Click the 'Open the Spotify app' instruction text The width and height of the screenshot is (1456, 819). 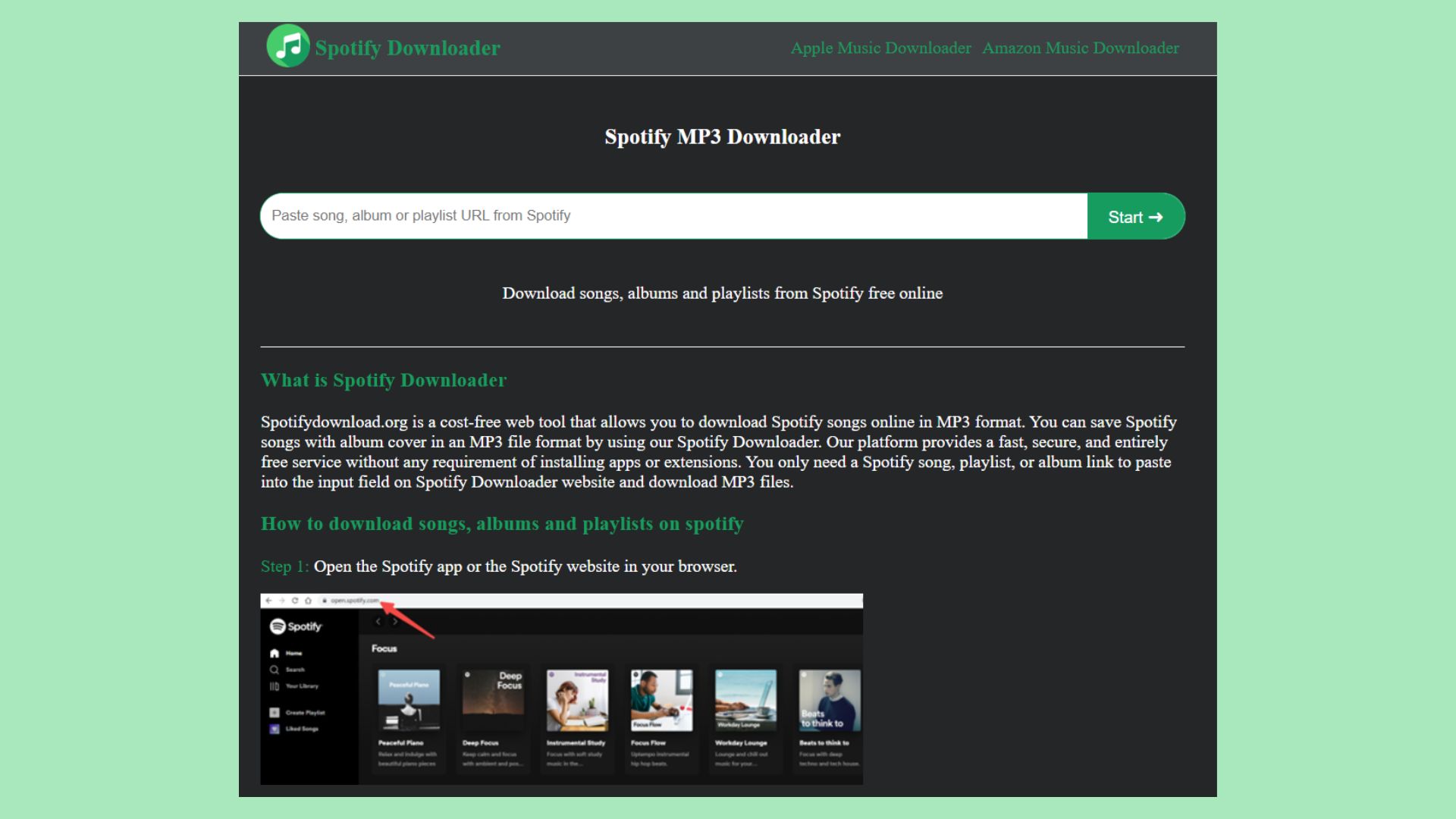(x=526, y=566)
